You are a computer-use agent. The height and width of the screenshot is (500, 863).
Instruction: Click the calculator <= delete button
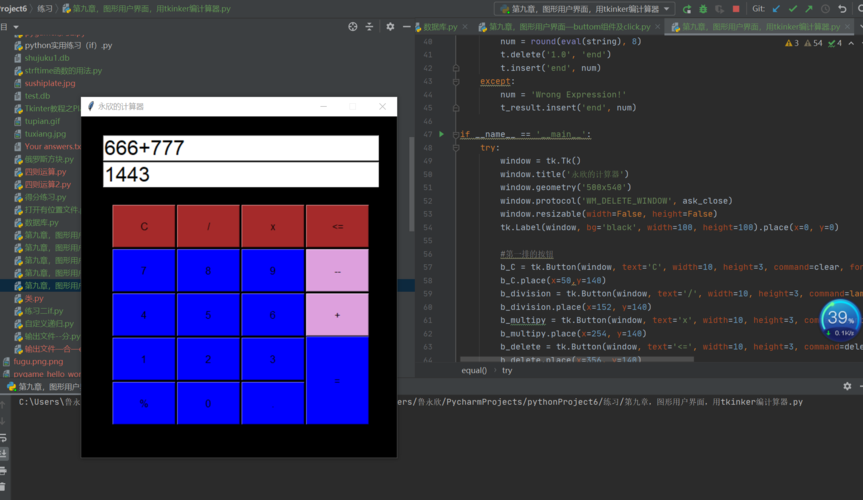click(337, 226)
